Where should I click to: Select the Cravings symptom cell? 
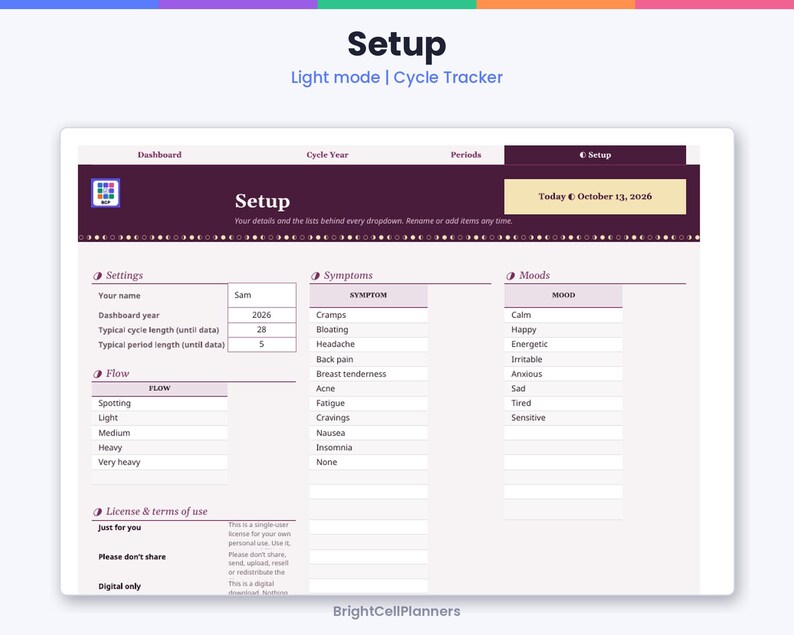[368, 418]
